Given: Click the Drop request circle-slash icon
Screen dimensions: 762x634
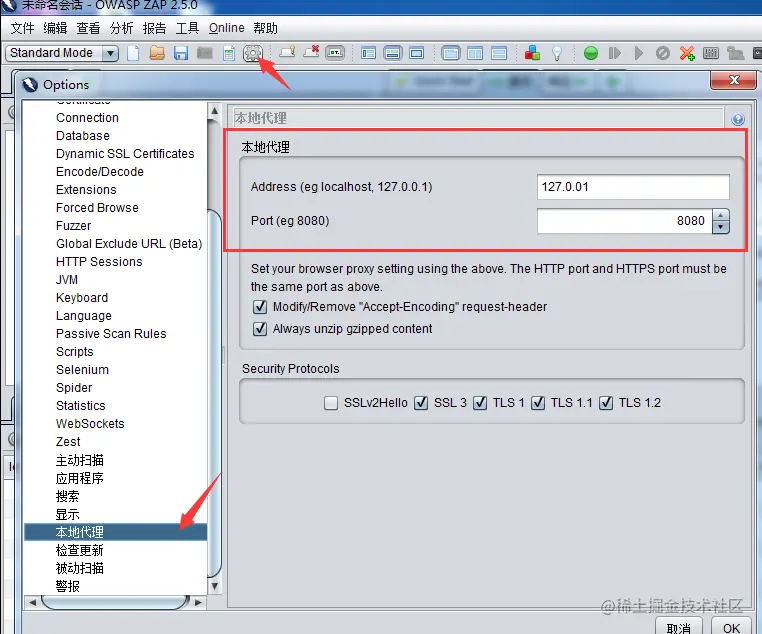Looking at the screenshot, I should click(662, 53).
